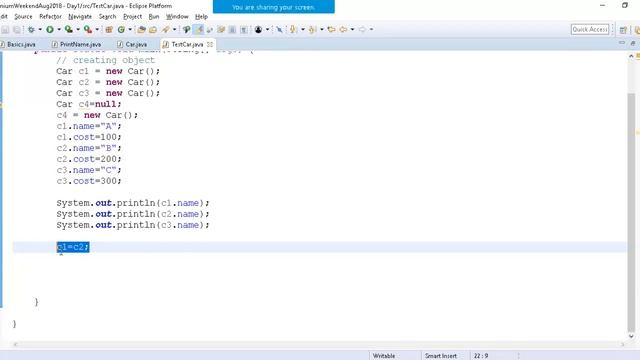Open the Refactor menu
This screenshot has height=360, width=640.
coord(50,16)
